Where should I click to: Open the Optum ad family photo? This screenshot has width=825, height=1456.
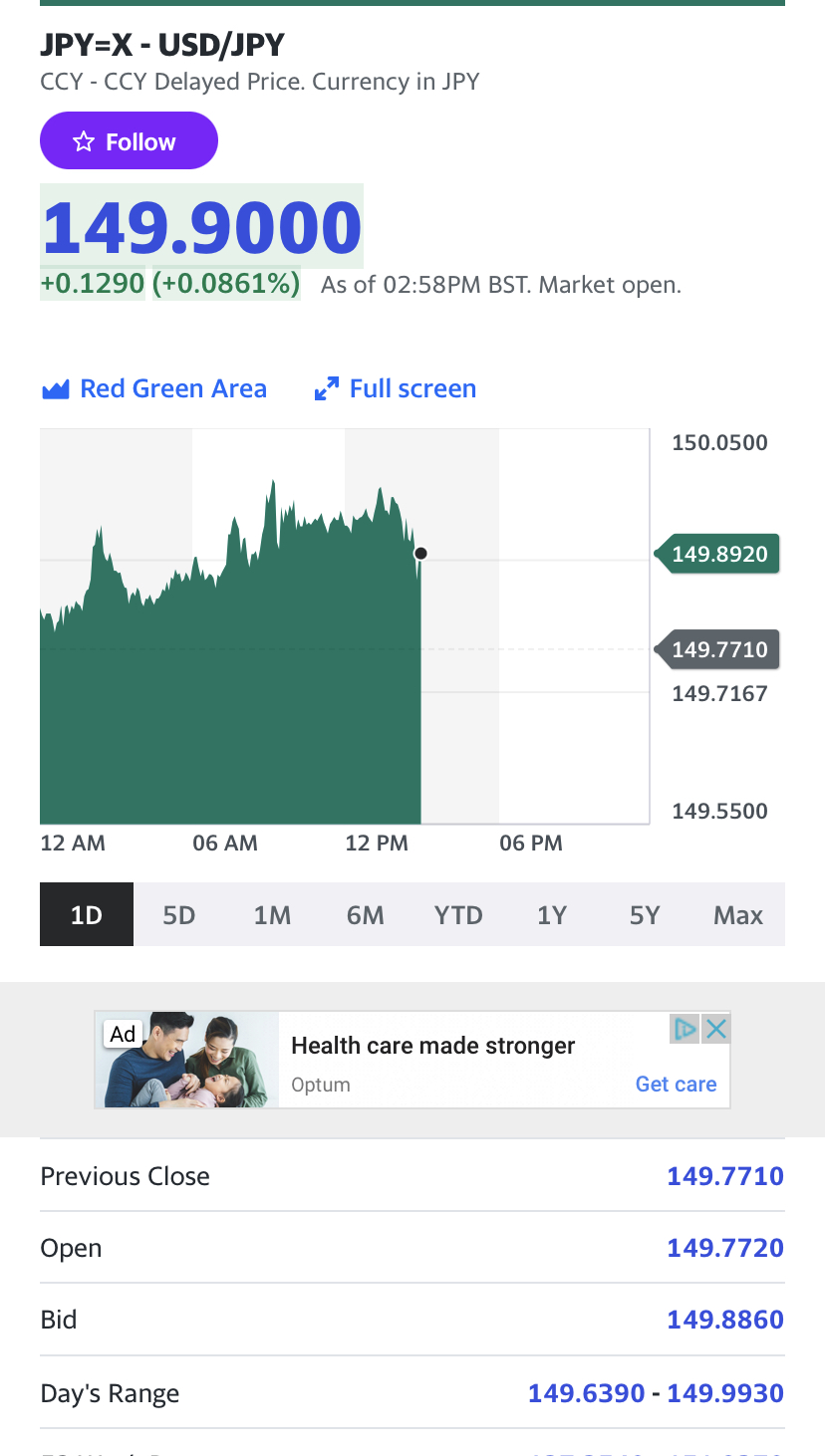(187, 1060)
